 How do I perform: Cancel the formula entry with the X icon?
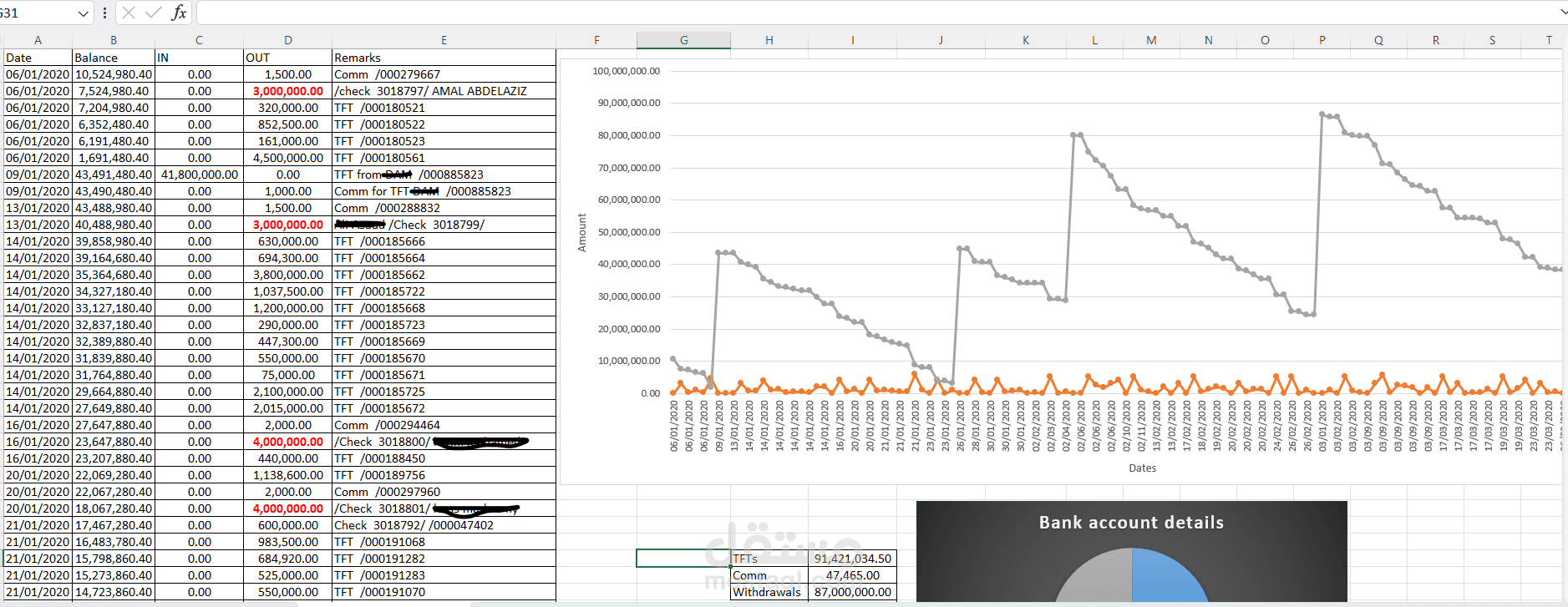point(129,13)
